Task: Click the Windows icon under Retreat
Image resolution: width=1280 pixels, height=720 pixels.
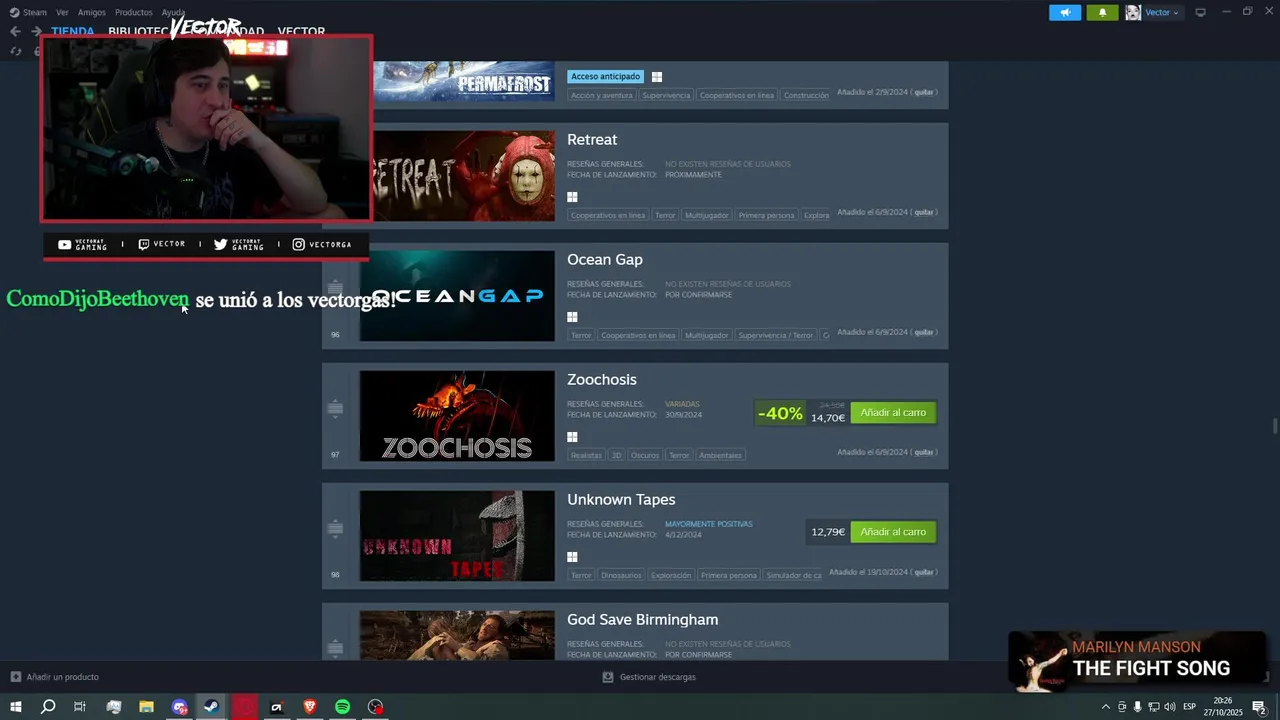Action: click(572, 197)
